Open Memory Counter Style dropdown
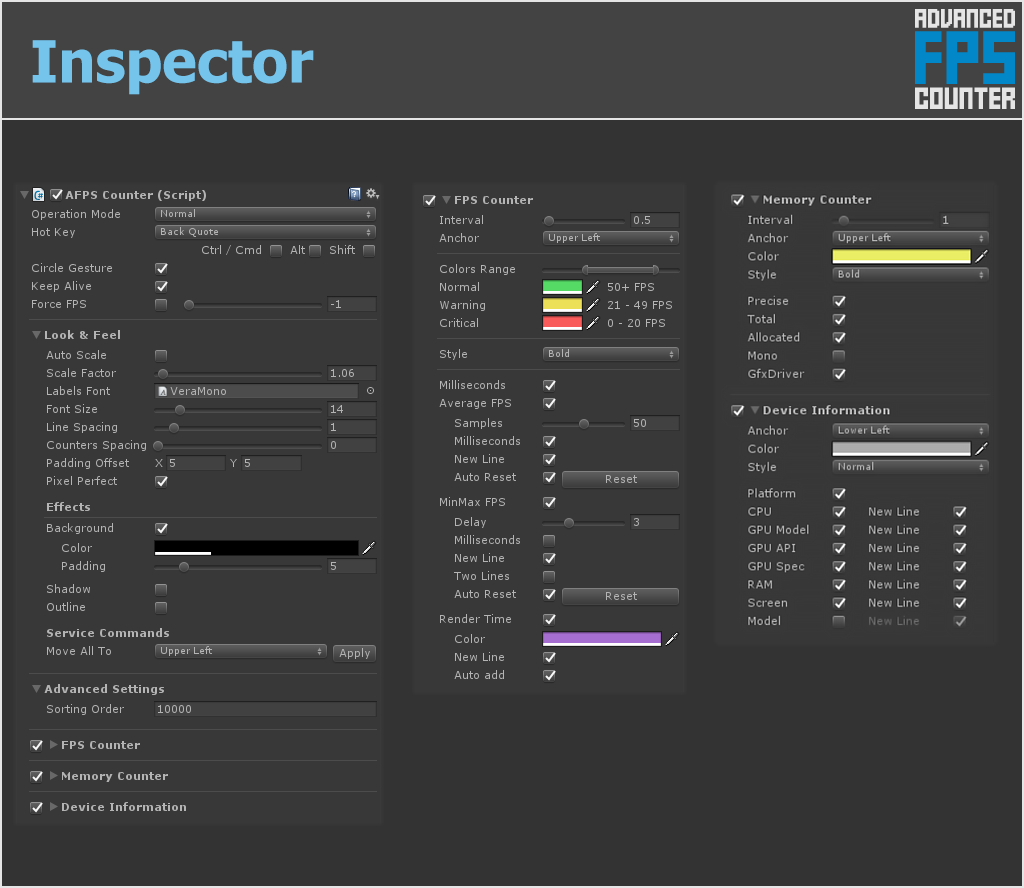 tap(910, 274)
